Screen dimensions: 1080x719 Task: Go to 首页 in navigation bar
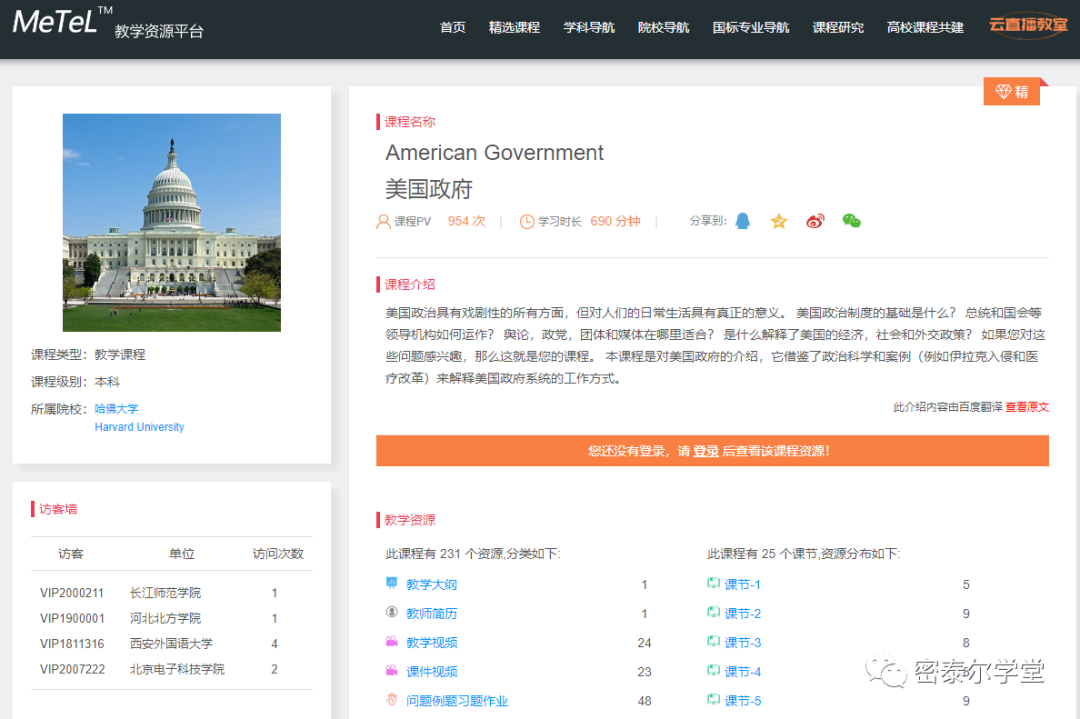[x=453, y=28]
